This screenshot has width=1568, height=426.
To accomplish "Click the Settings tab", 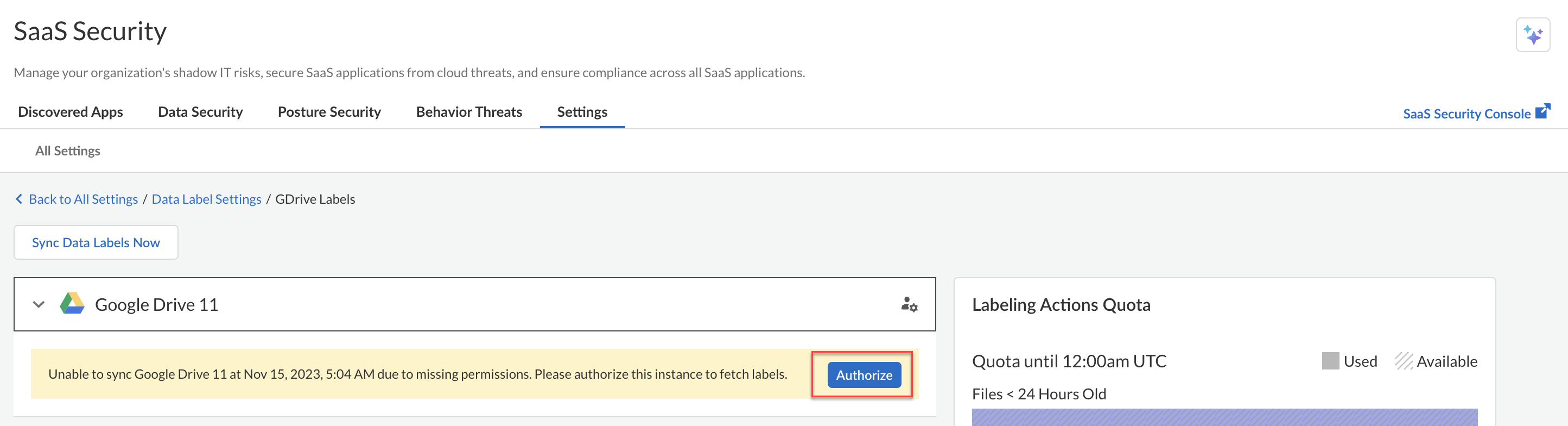I will click(582, 112).
